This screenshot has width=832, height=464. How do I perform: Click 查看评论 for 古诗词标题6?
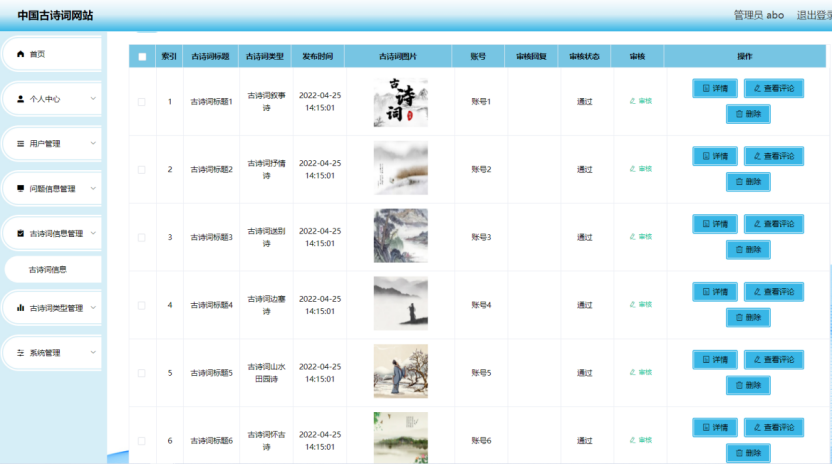click(774, 427)
